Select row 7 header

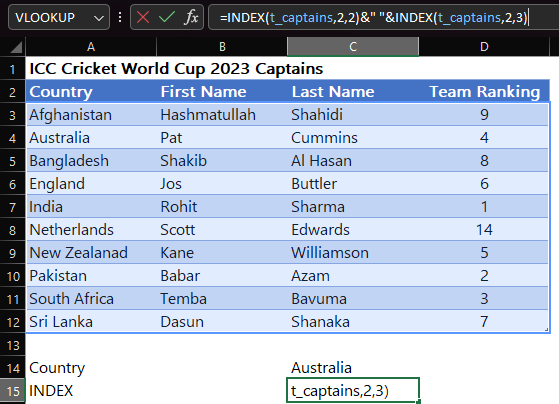coord(12,207)
